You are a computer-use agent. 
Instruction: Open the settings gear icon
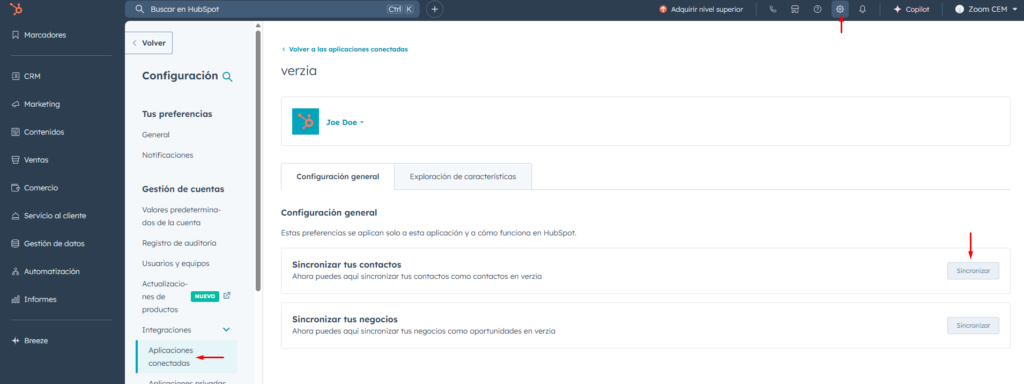pos(840,9)
